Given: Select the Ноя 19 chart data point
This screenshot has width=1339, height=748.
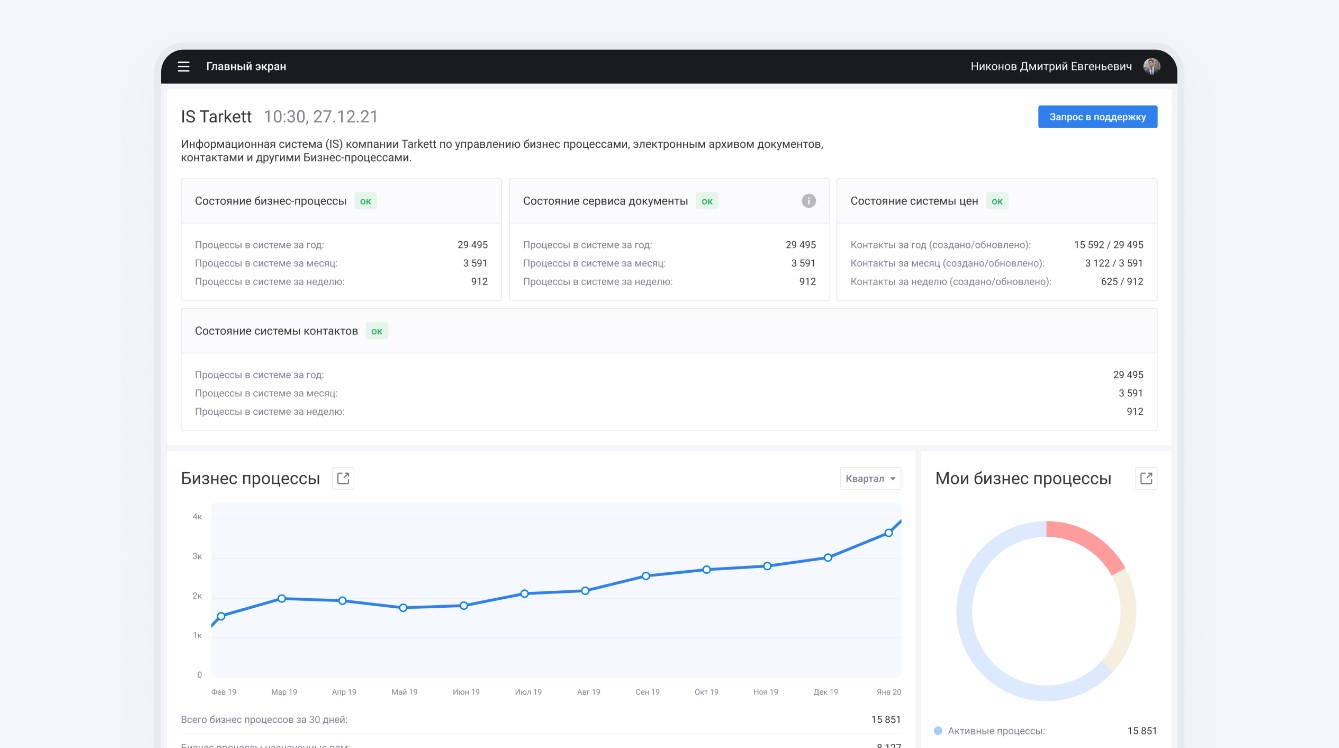Looking at the screenshot, I should click(x=767, y=566).
